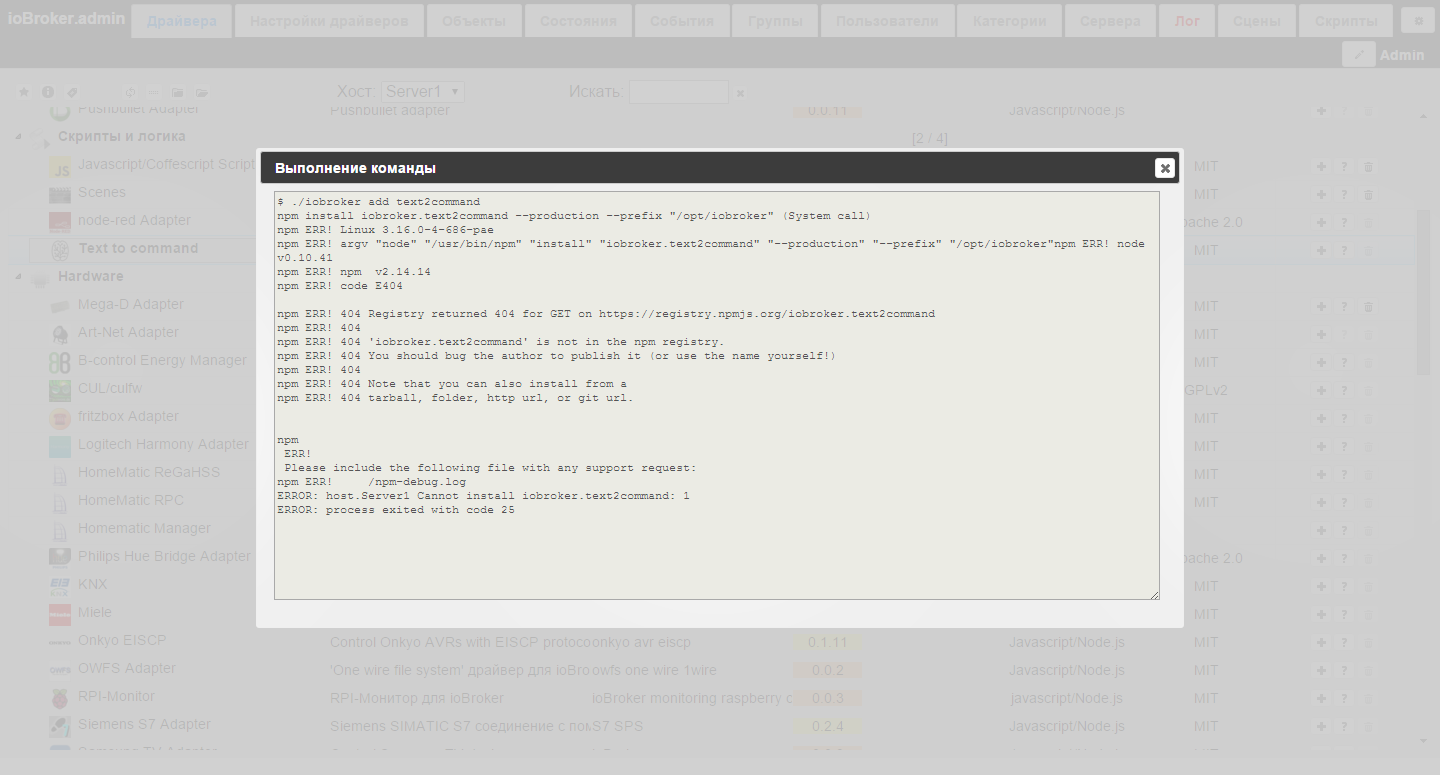Open the Пользователи tab
The height and width of the screenshot is (775, 1440).
tap(887, 20)
